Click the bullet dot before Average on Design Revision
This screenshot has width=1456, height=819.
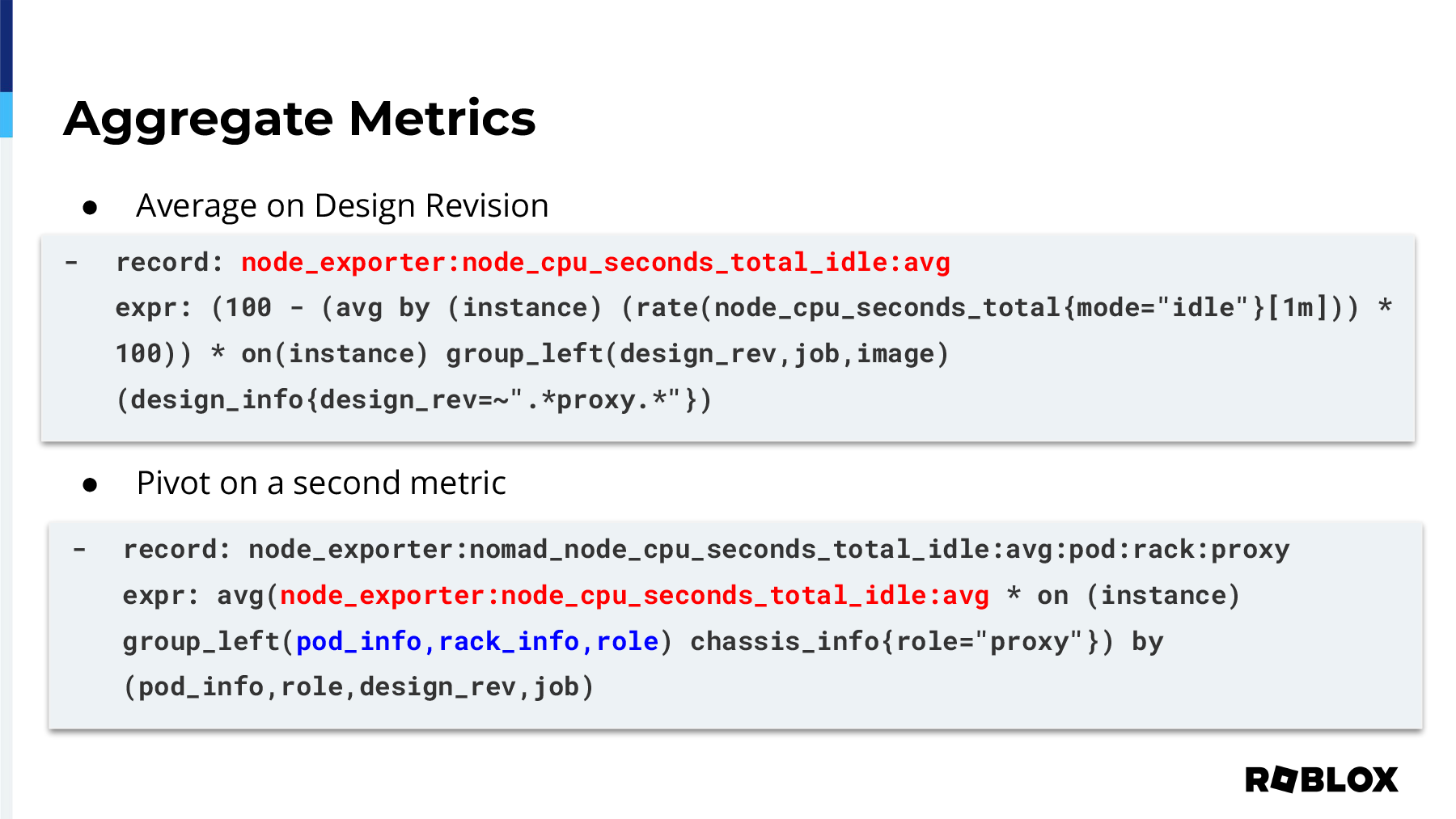coord(90,208)
